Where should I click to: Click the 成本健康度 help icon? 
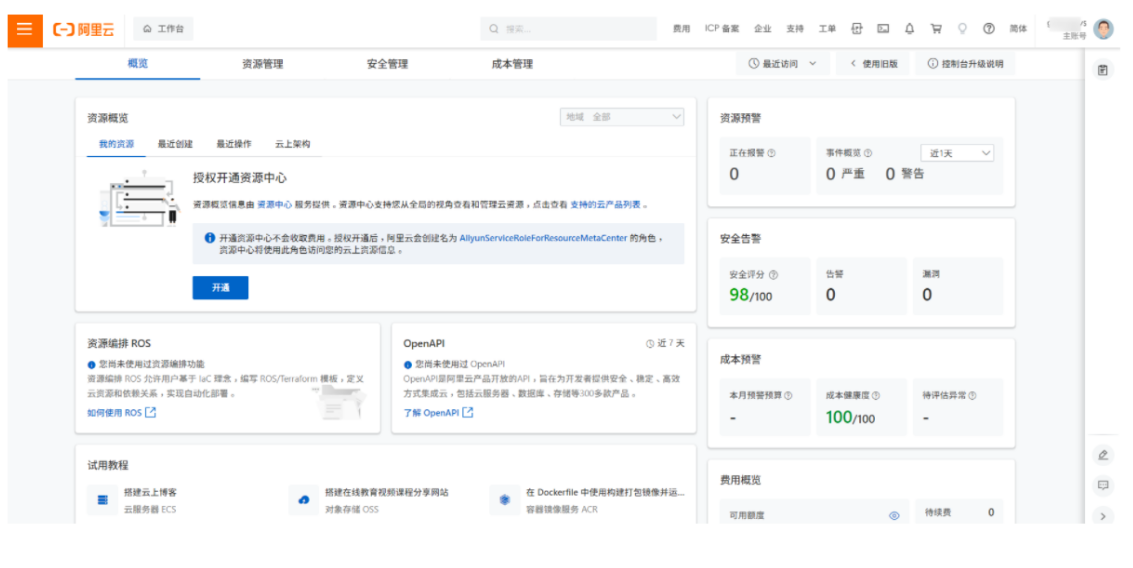(x=876, y=395)
